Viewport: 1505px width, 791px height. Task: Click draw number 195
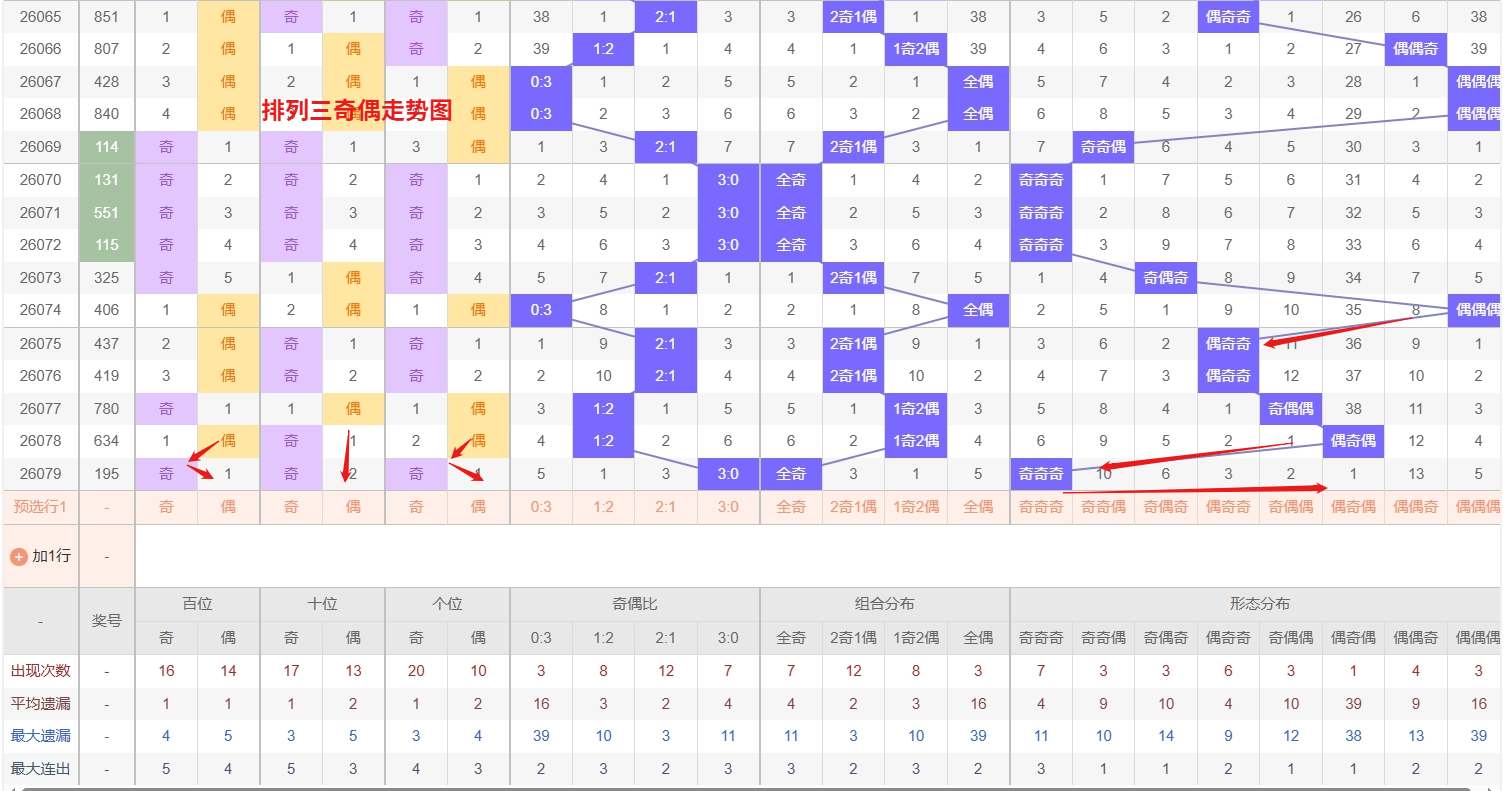(x=107, y=474)
